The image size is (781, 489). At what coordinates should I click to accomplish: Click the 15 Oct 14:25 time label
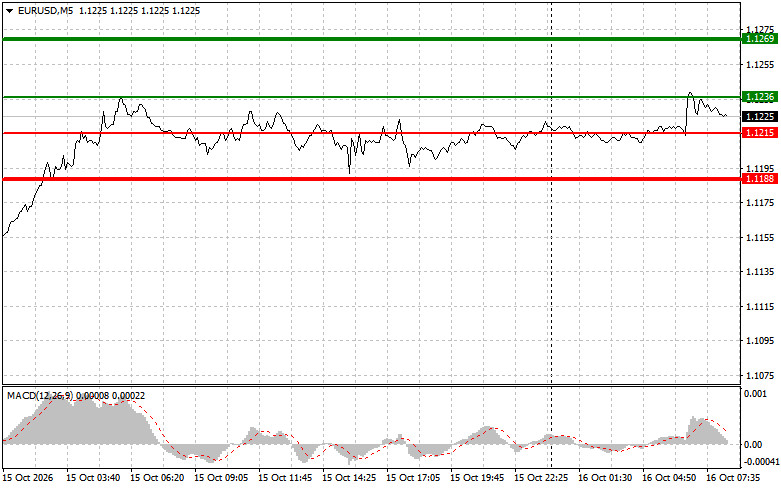pos(349,478)
